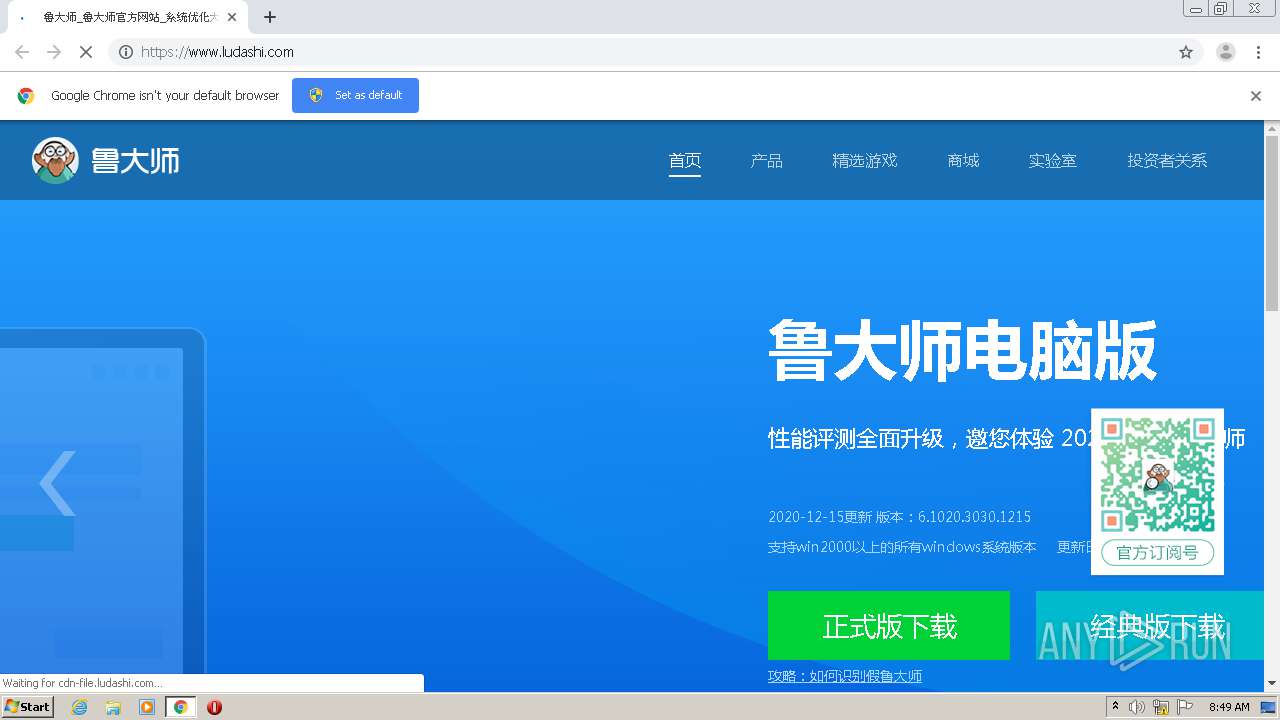
Task: Click the 官方订阅号 QR code image
Action: pos(1157,475)
